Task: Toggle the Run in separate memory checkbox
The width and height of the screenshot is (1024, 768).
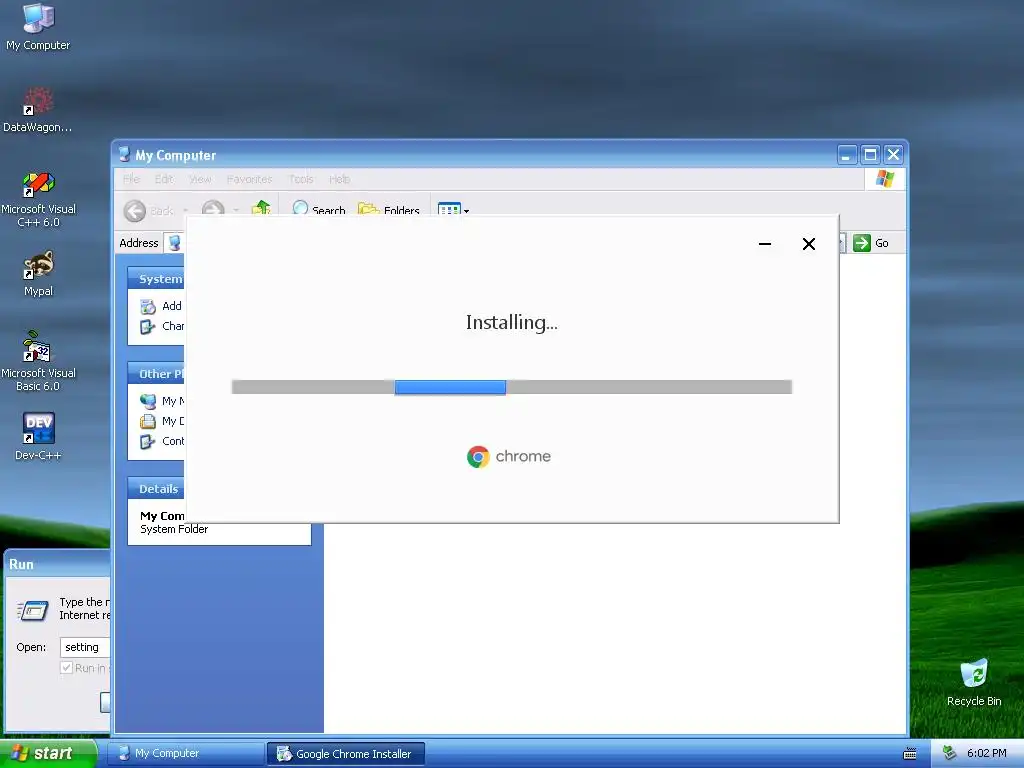Action: point(66,667)
